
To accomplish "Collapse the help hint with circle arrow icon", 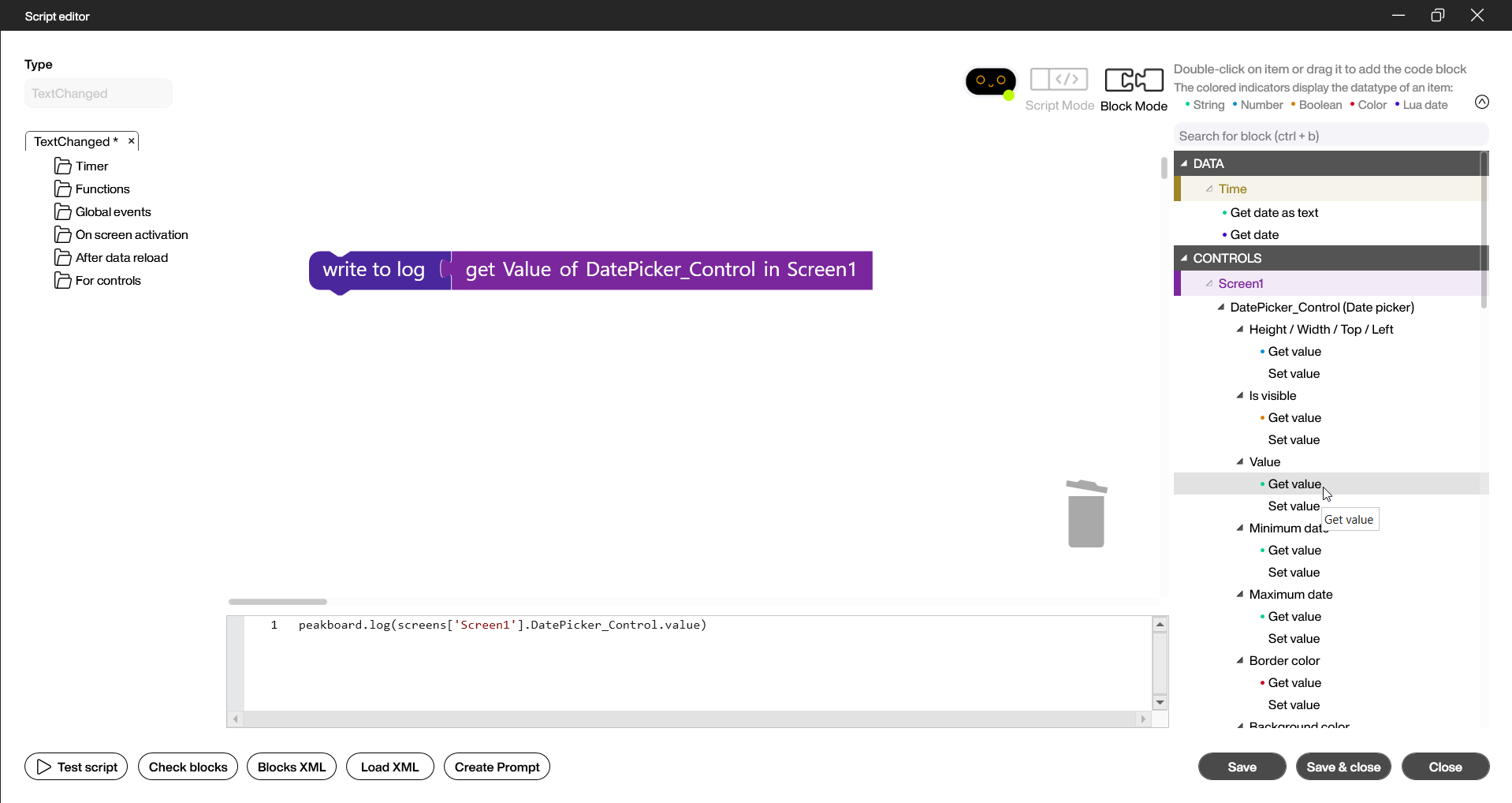I will (x=1481, y=102).
